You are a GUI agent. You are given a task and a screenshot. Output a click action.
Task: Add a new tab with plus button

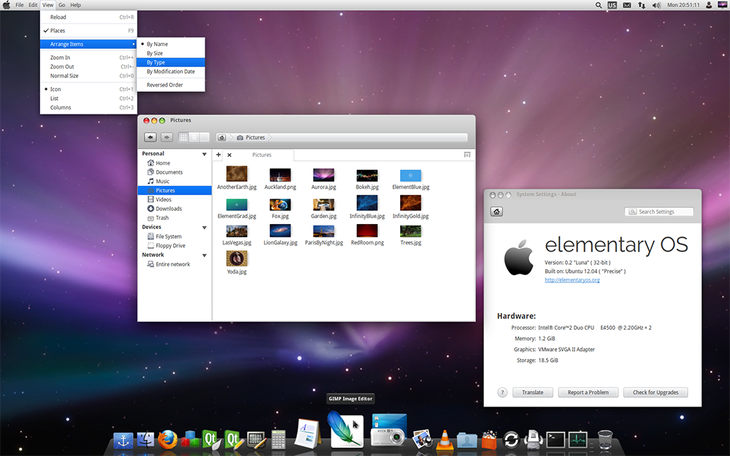tap(218, 155)
